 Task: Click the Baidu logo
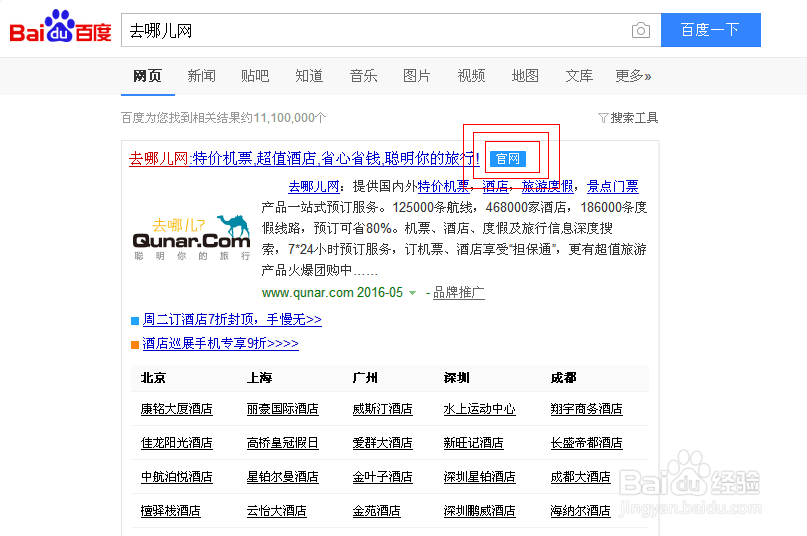pos(61,27)
